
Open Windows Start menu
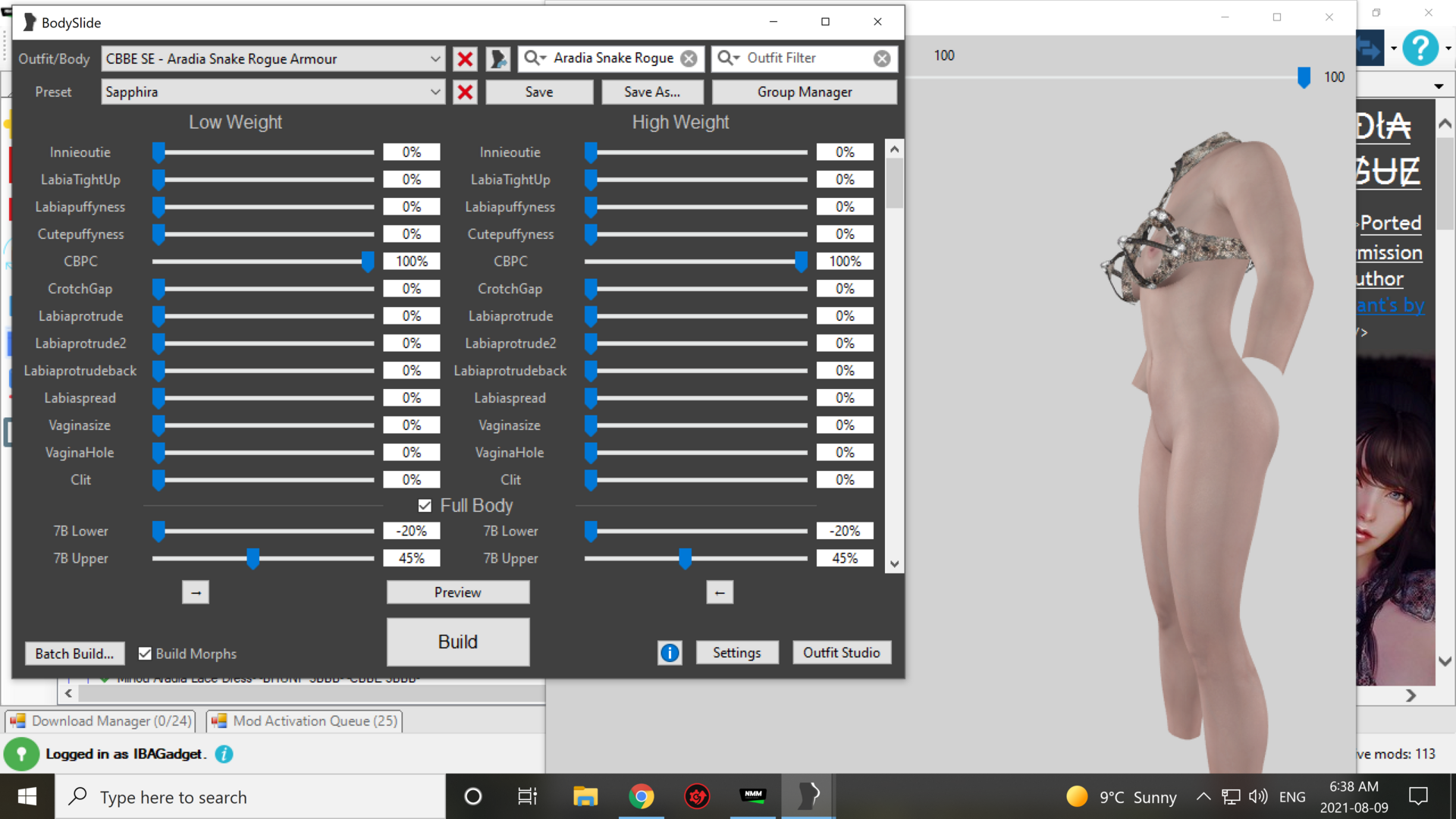tap(27, 796)
